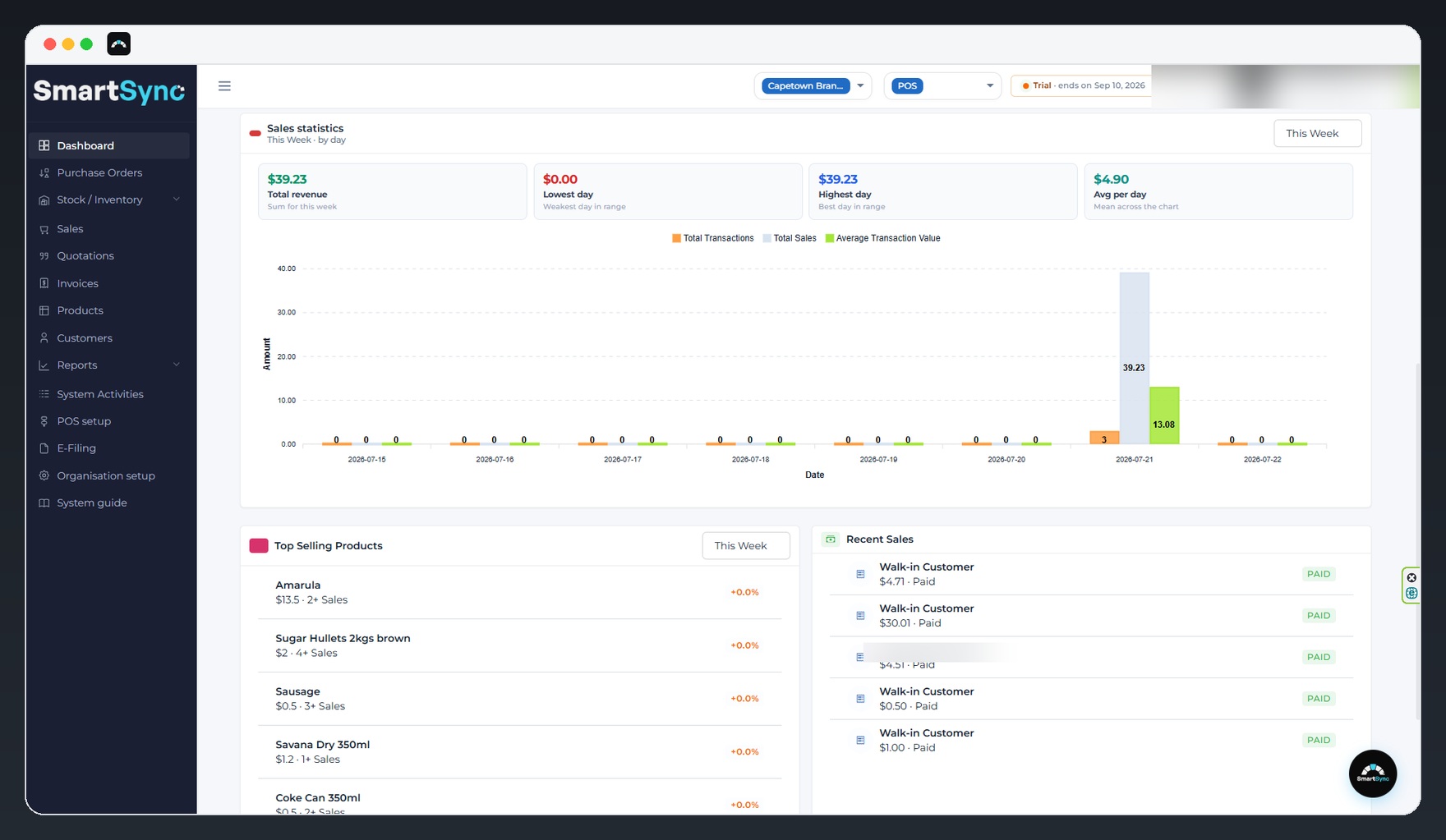This screenshot has height=840, width=1446.
Task: Click the Lowest day $0.00 card
Action: (x=668, y=191)
